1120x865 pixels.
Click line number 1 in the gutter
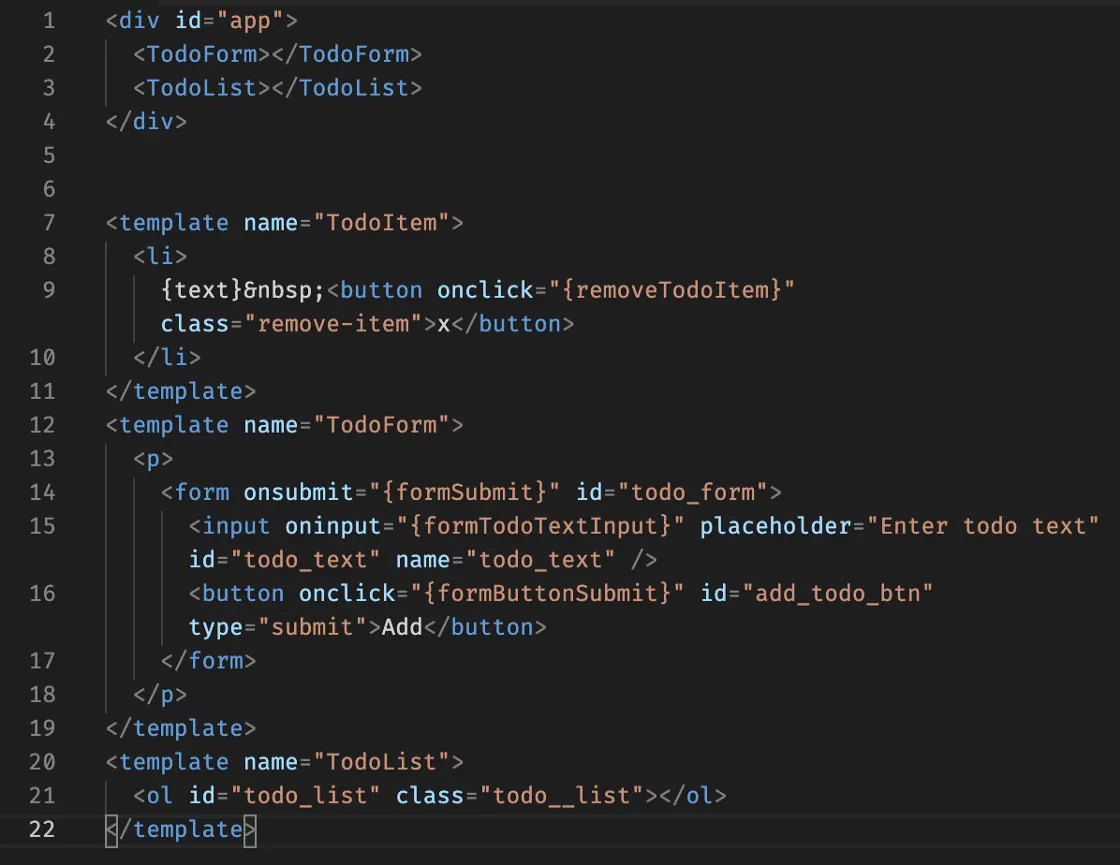pyautogui.click(x=49, y=20)
